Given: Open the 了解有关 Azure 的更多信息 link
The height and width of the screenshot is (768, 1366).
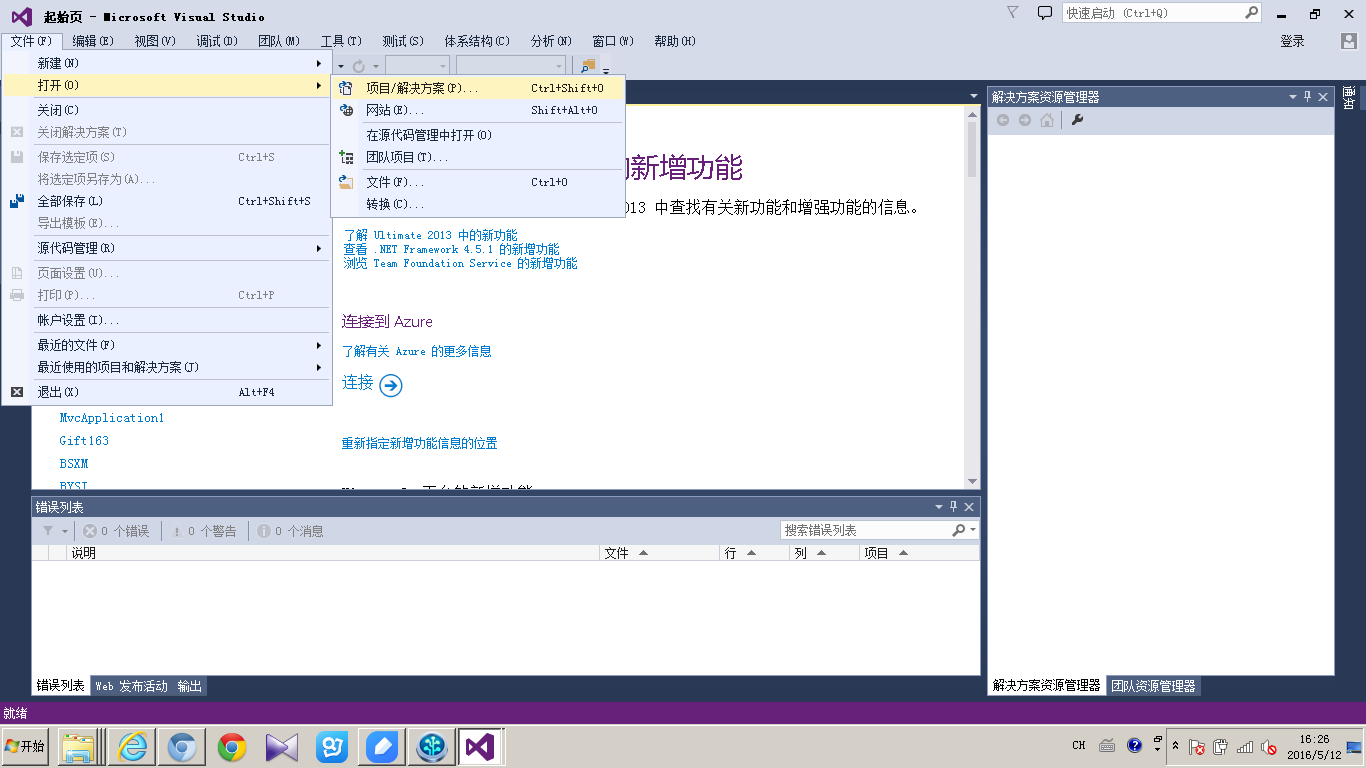Looking at the screenshot, I should pyautogui.click(x=416, y=352).
